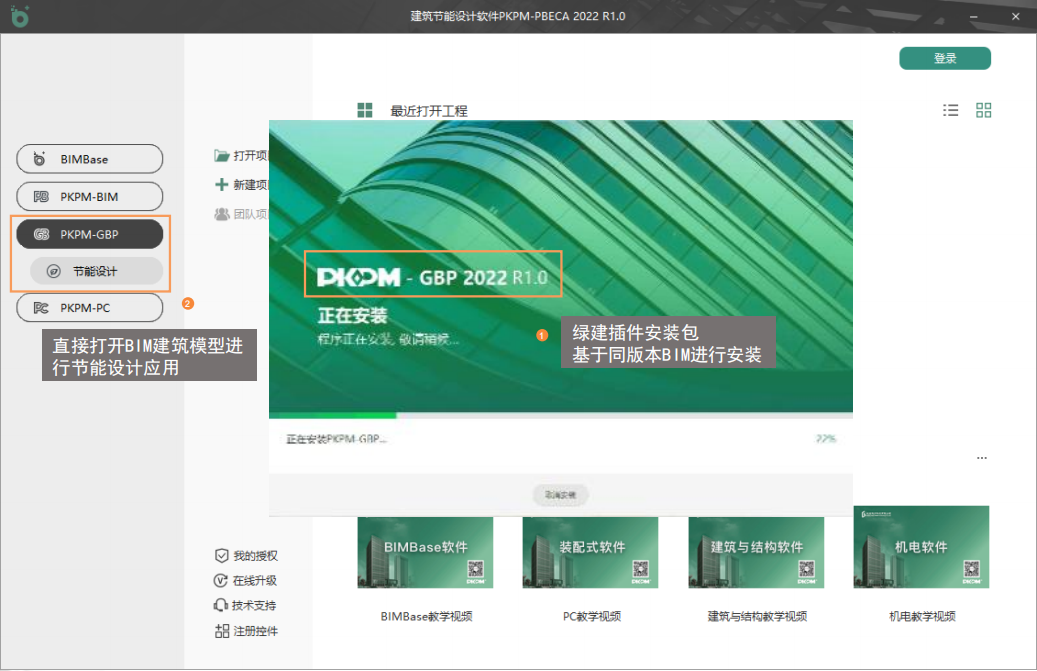Screen dimensions: 1037x671
Task: Open the BIMBase教学视频 link
Action: click(x=426, y=617)
